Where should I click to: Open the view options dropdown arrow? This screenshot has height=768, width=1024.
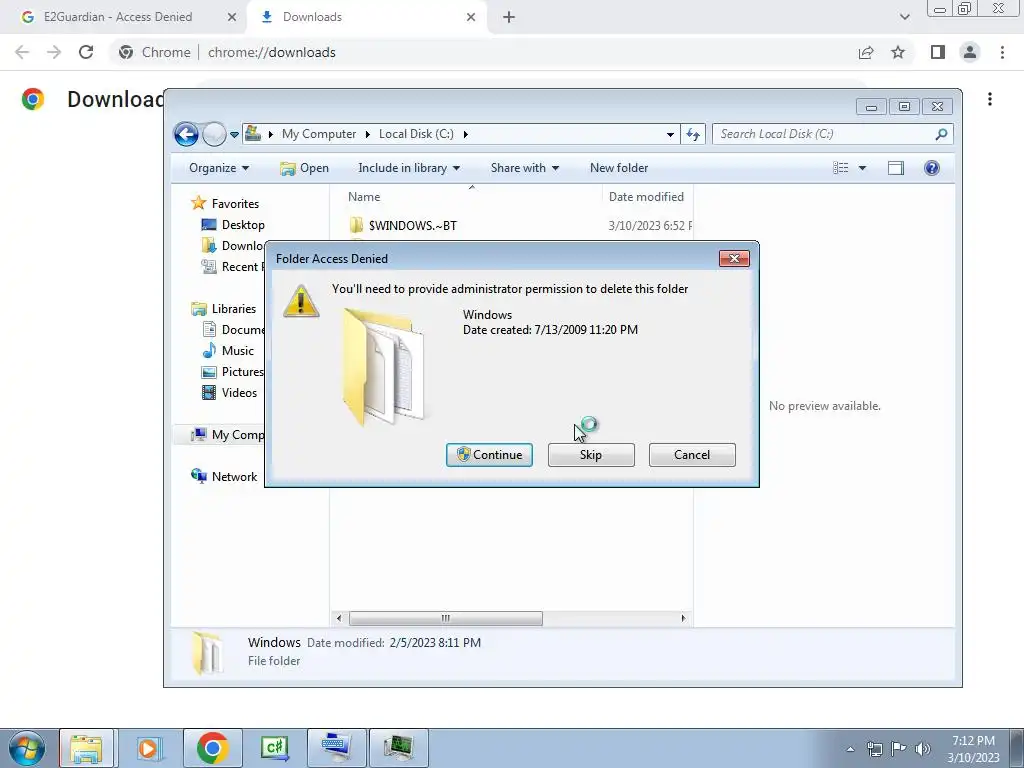click(862, 168)
